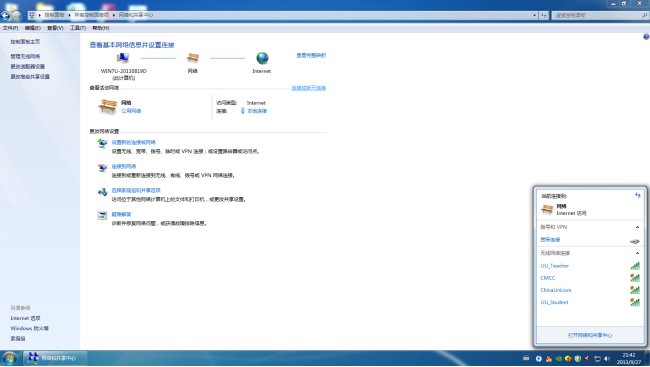Image resolution: width=650 pixels, height=367 pixels.
Task: Open the 查看(V) menu
Action: [55, 28]
